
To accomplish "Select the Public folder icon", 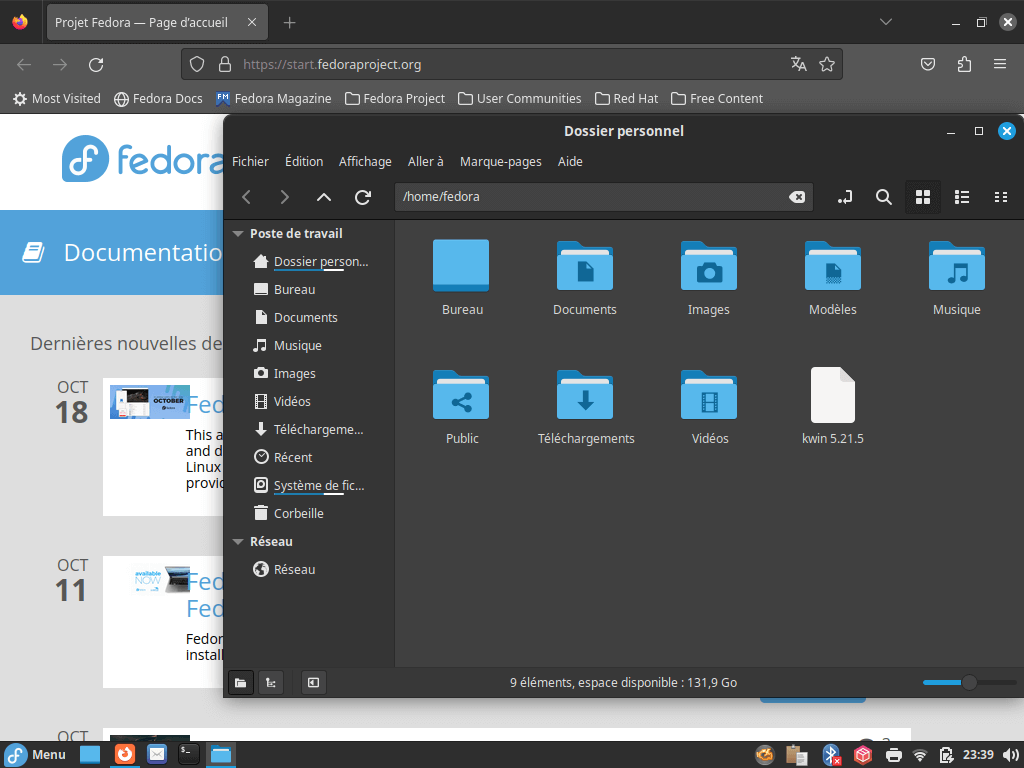I will click(461, 394).
